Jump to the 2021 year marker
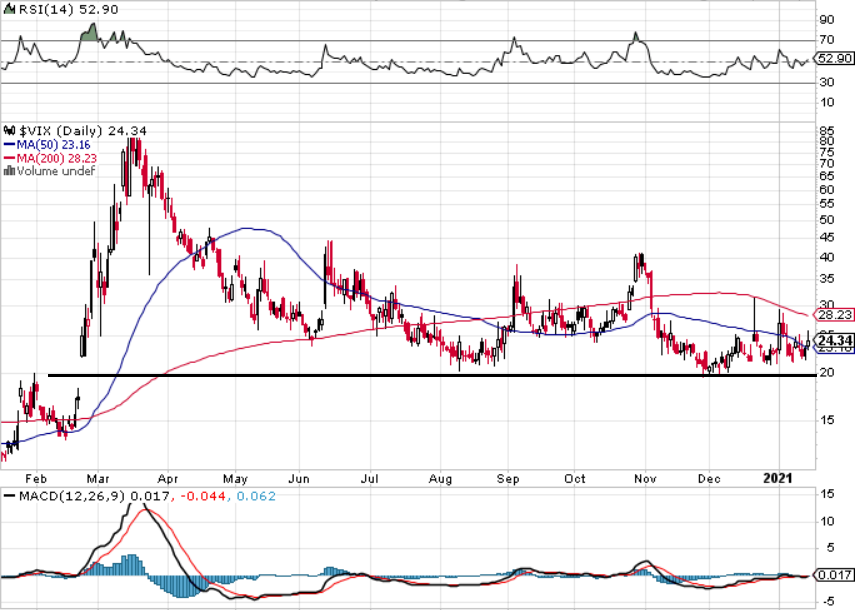The width and height of the screenshot is (866, 610). pos(780,478)
